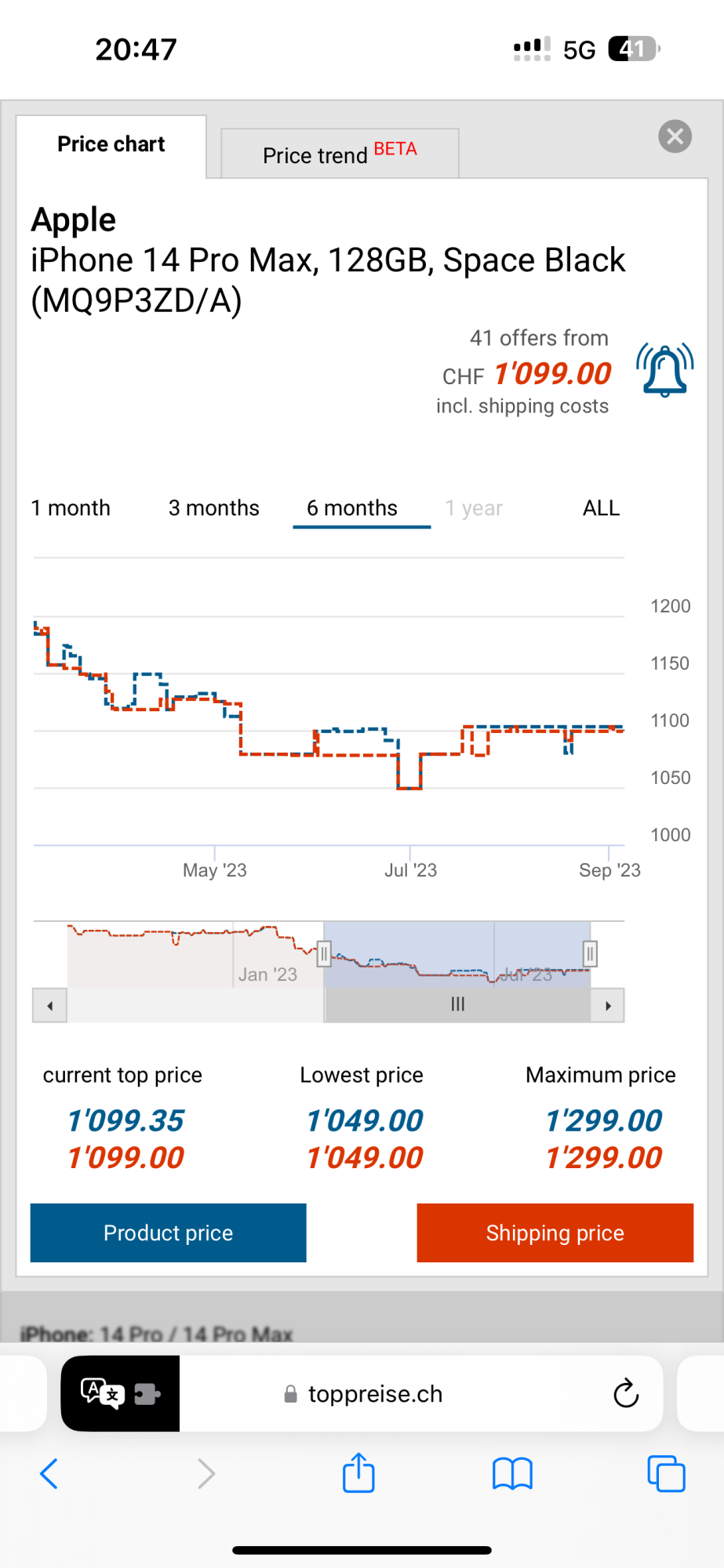Toggle the Shipping price series
The height and width of the screenshot is (1568, 724).
(555, 1232)
